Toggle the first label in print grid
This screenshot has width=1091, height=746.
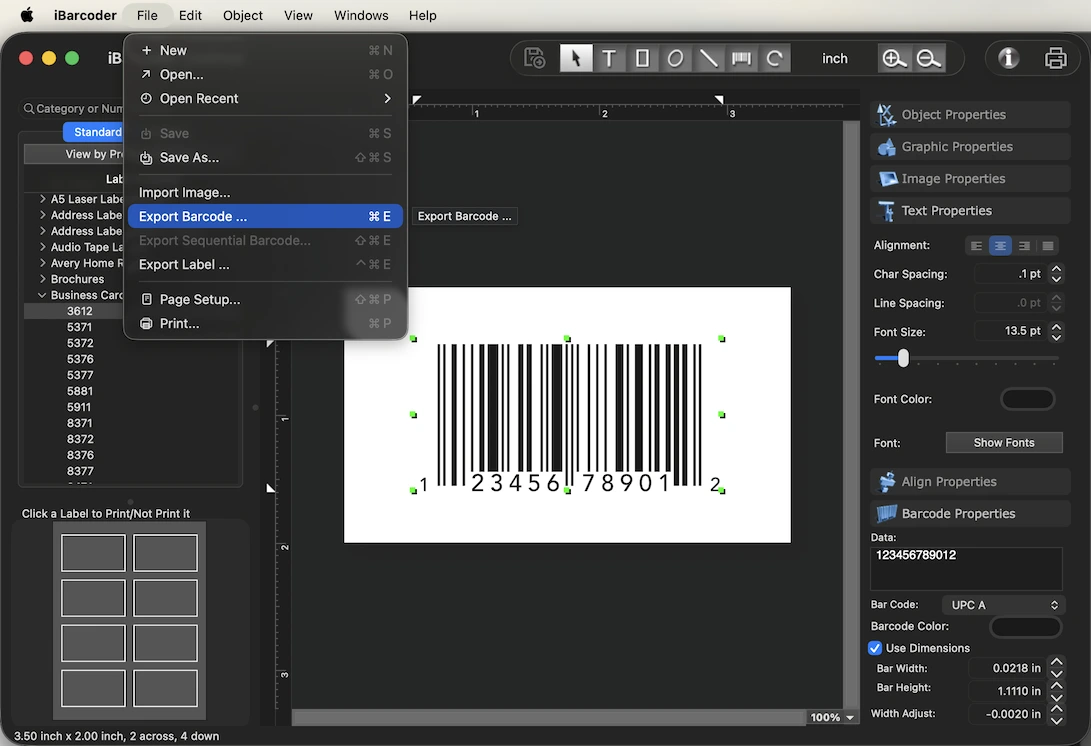click(x=93, y=553)
